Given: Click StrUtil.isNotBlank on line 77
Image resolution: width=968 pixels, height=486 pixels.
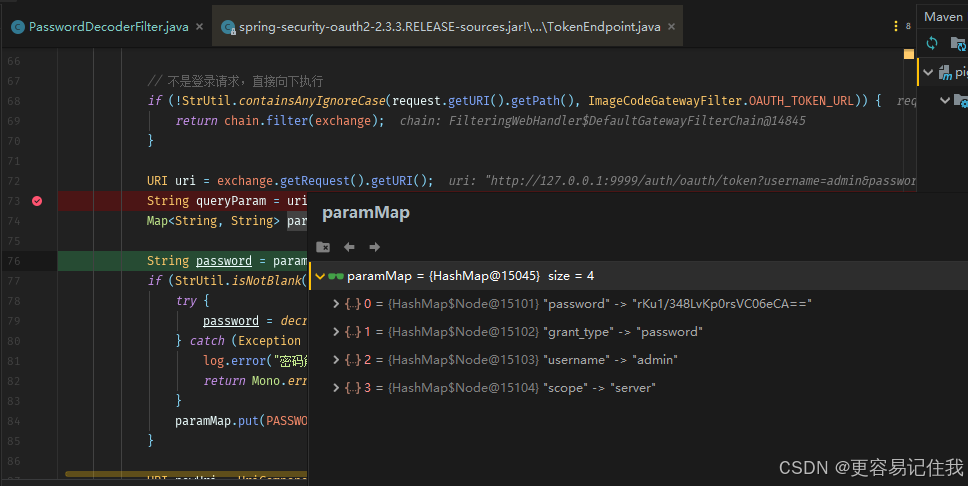Looking at the screenshot, I should [238, 281].
